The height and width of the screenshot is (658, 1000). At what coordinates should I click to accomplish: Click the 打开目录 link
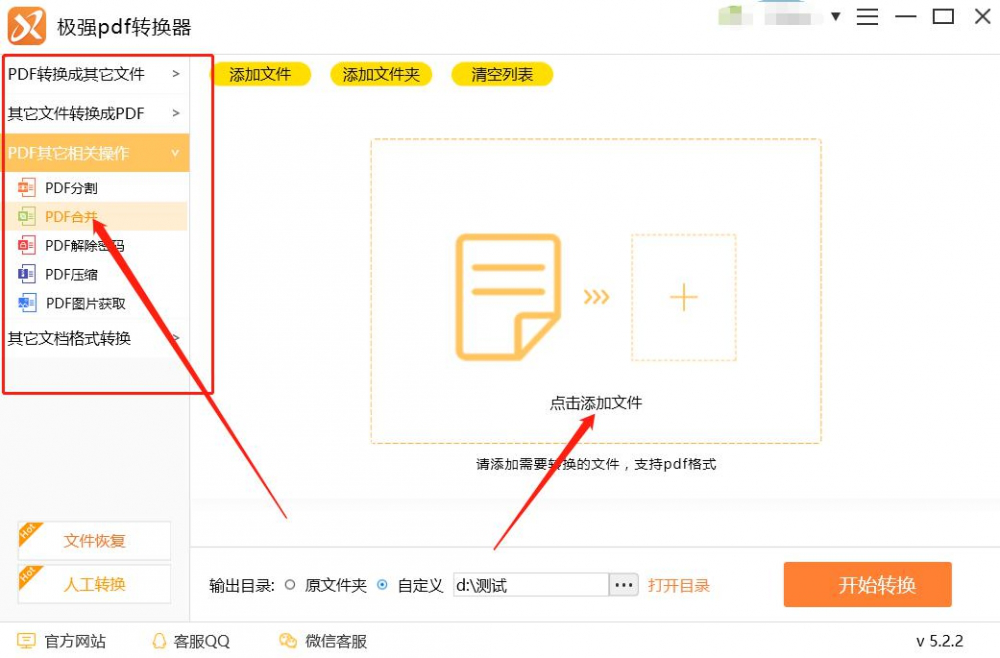coord(679,585)
